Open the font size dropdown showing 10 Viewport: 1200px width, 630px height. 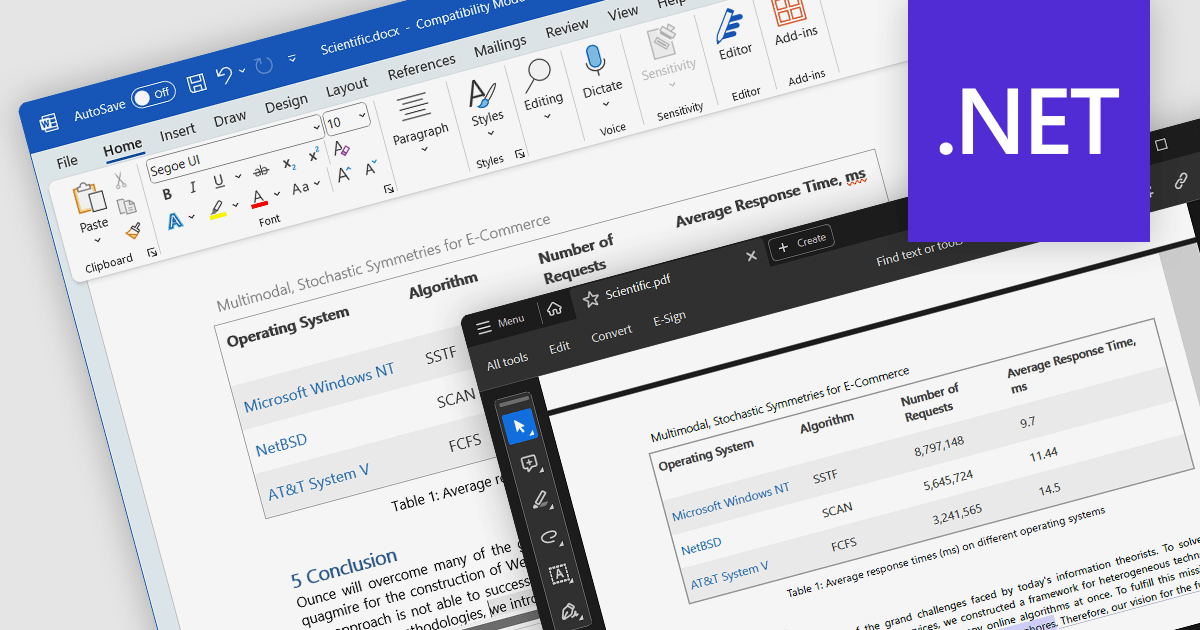[347, 121]
